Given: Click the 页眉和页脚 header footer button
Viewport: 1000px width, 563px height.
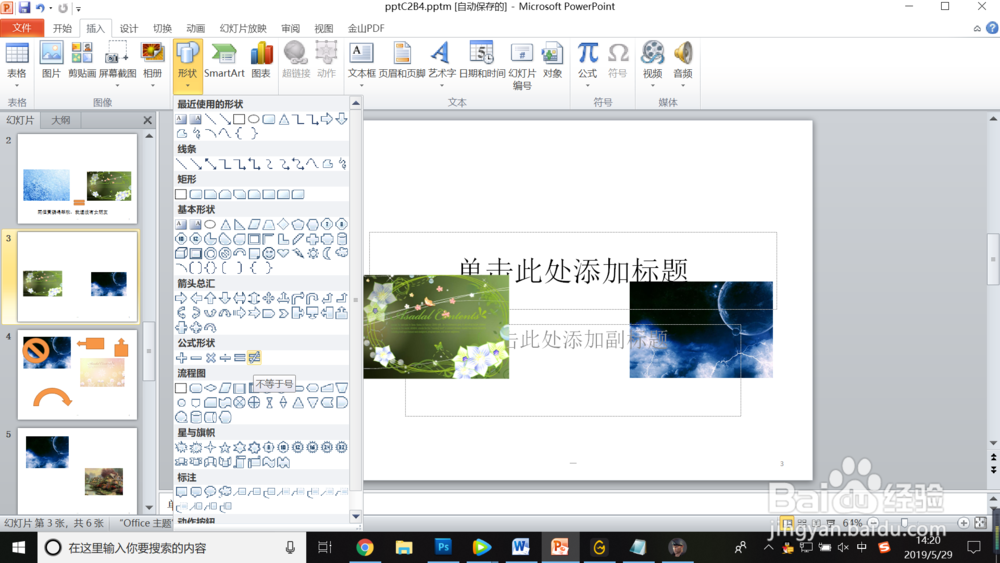Looking at the screenshot, I should 402,60.
